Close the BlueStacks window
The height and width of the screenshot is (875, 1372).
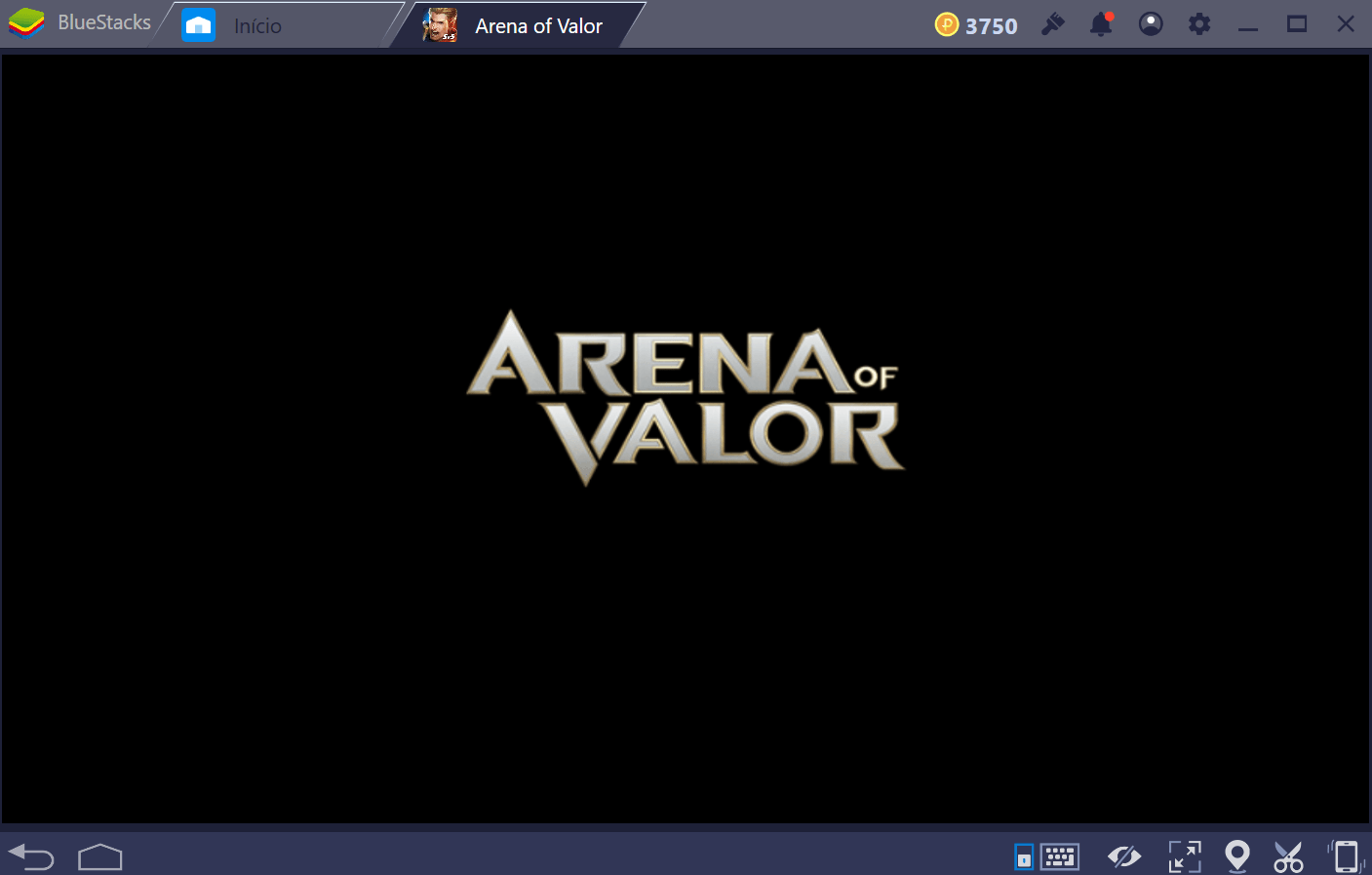(1346, 24)
